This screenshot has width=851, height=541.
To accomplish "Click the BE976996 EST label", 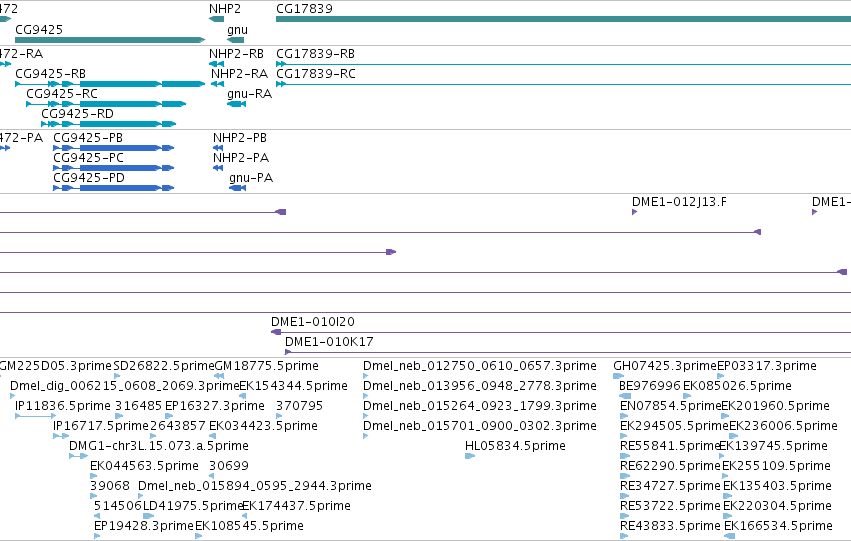I will [x=650, y=386].
